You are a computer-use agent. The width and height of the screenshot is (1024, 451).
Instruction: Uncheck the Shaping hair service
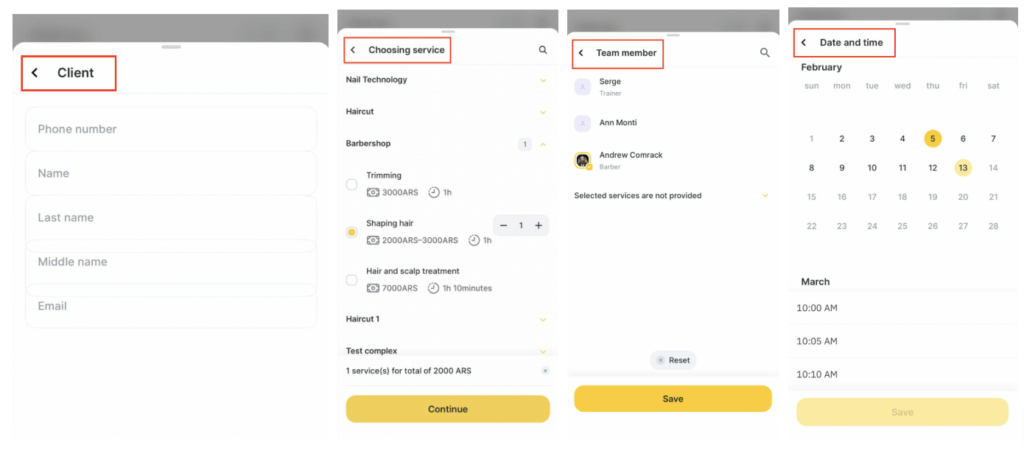pos(351,232)
